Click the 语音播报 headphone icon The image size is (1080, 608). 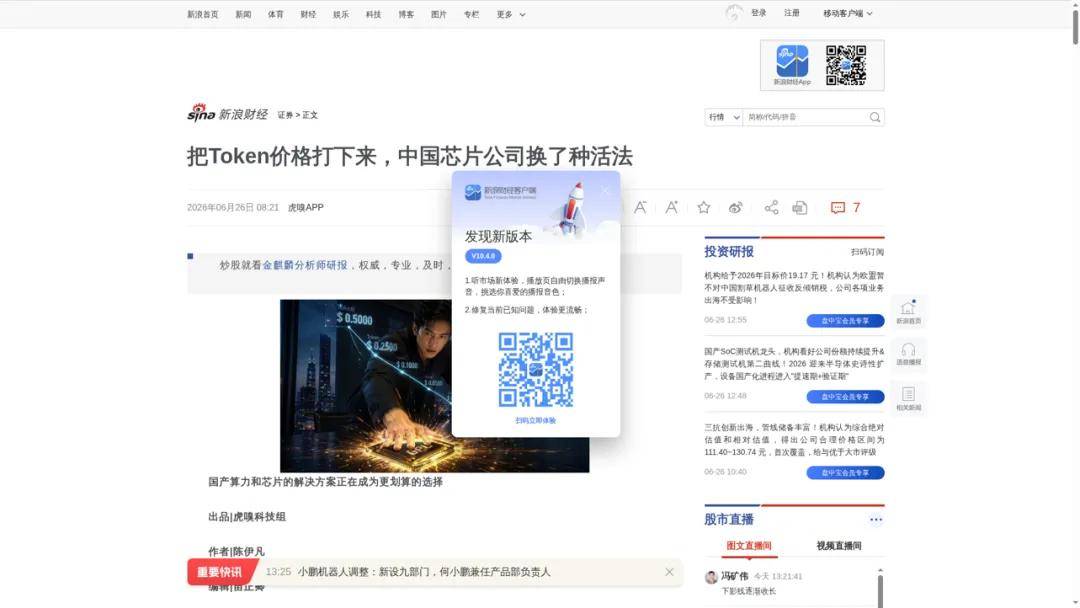[908, 354]
